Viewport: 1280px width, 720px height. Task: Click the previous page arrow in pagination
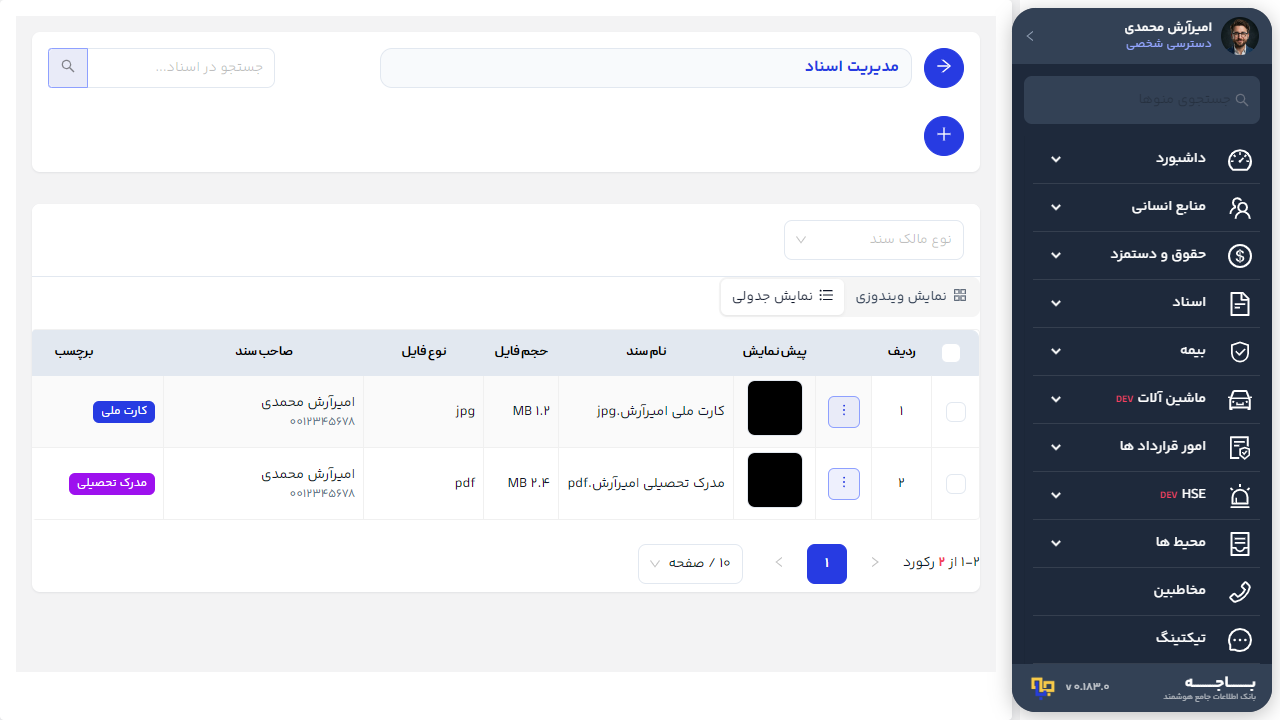pos(875,563)
